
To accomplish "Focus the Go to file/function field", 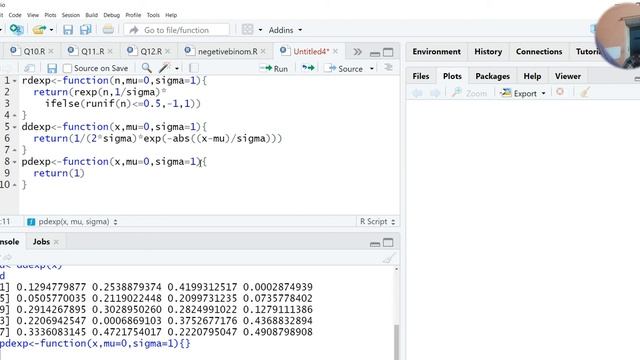I will click(x=176, y=30).
